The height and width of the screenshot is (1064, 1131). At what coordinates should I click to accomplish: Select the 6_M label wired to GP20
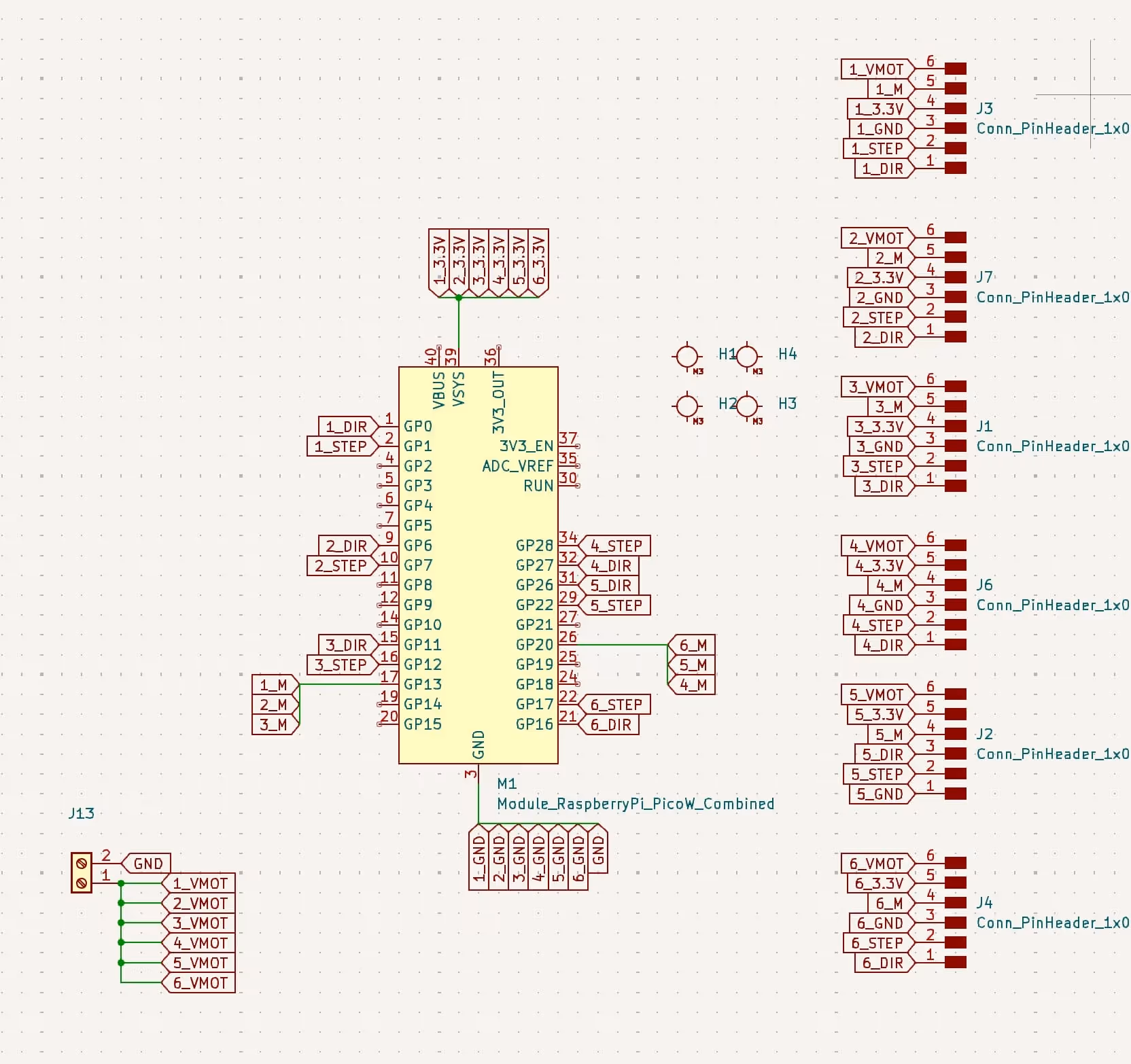pos(694,645)
